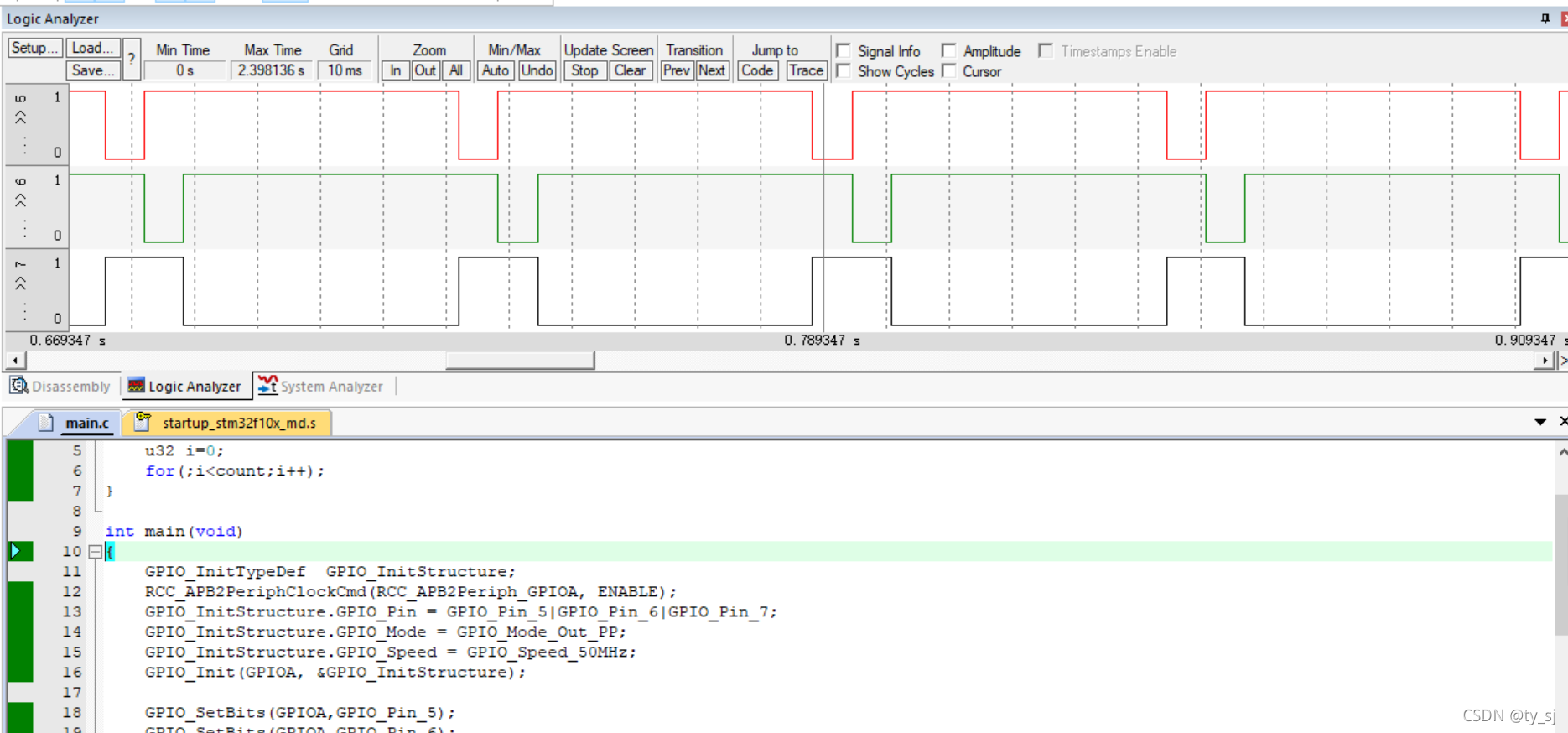
Task: Click line 12 RCC_APB2PeriphClockCmd code
Action: point(411,592)
